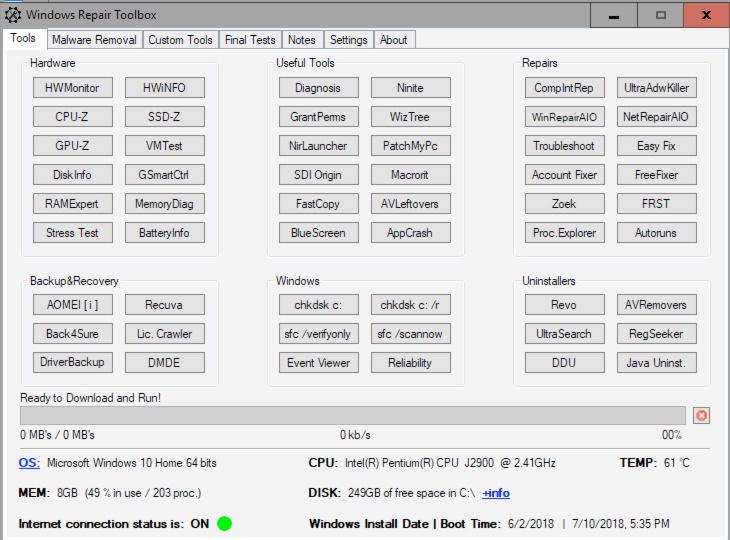The image size is (730, 540).
Task: Open the BlueScreen tool
Action: tap(319, 233)
